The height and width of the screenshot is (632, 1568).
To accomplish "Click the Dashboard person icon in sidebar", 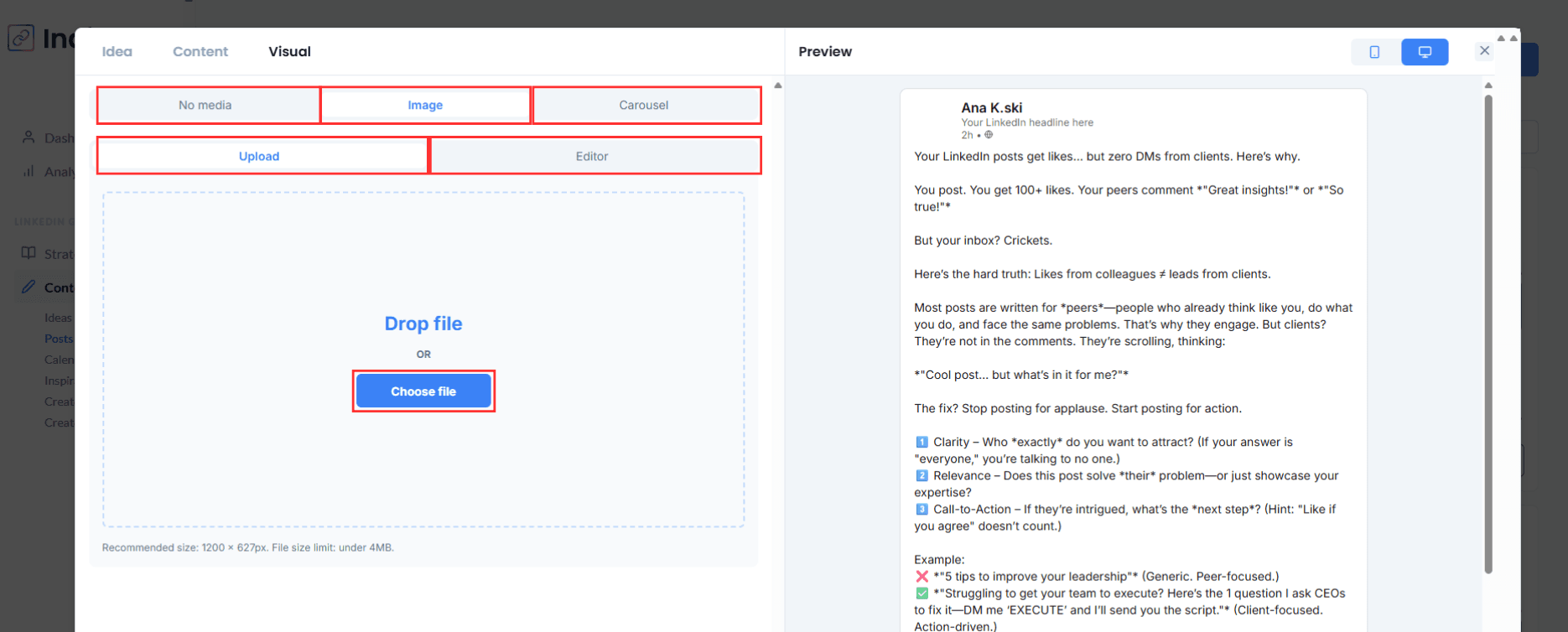I will pos(29,137).
